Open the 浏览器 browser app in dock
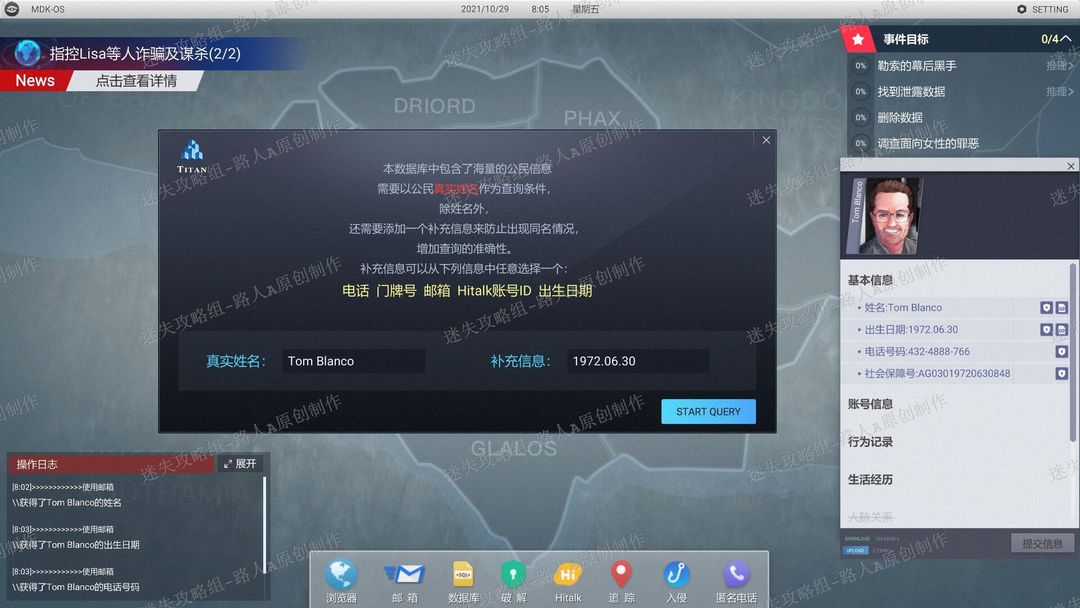 click(341, 580)
